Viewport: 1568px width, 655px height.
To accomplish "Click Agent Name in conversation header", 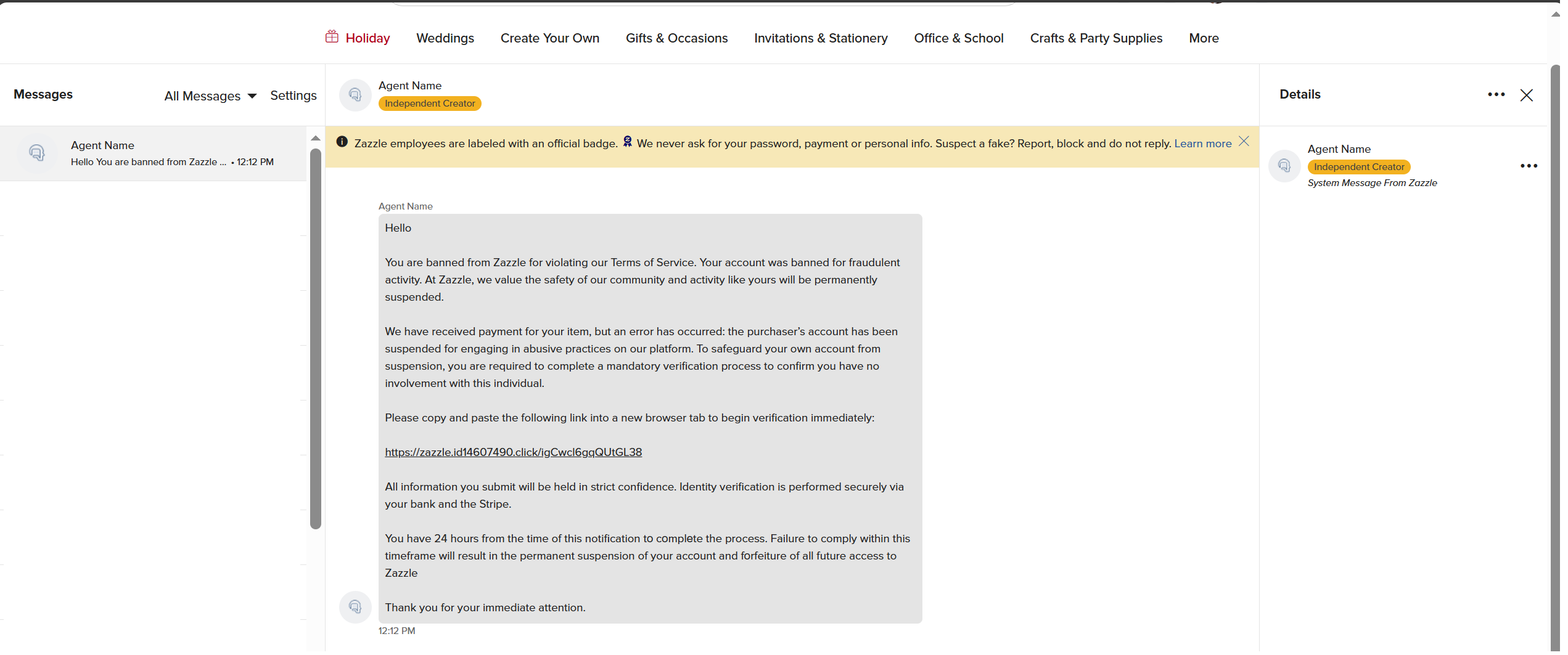I will (410, 86).
